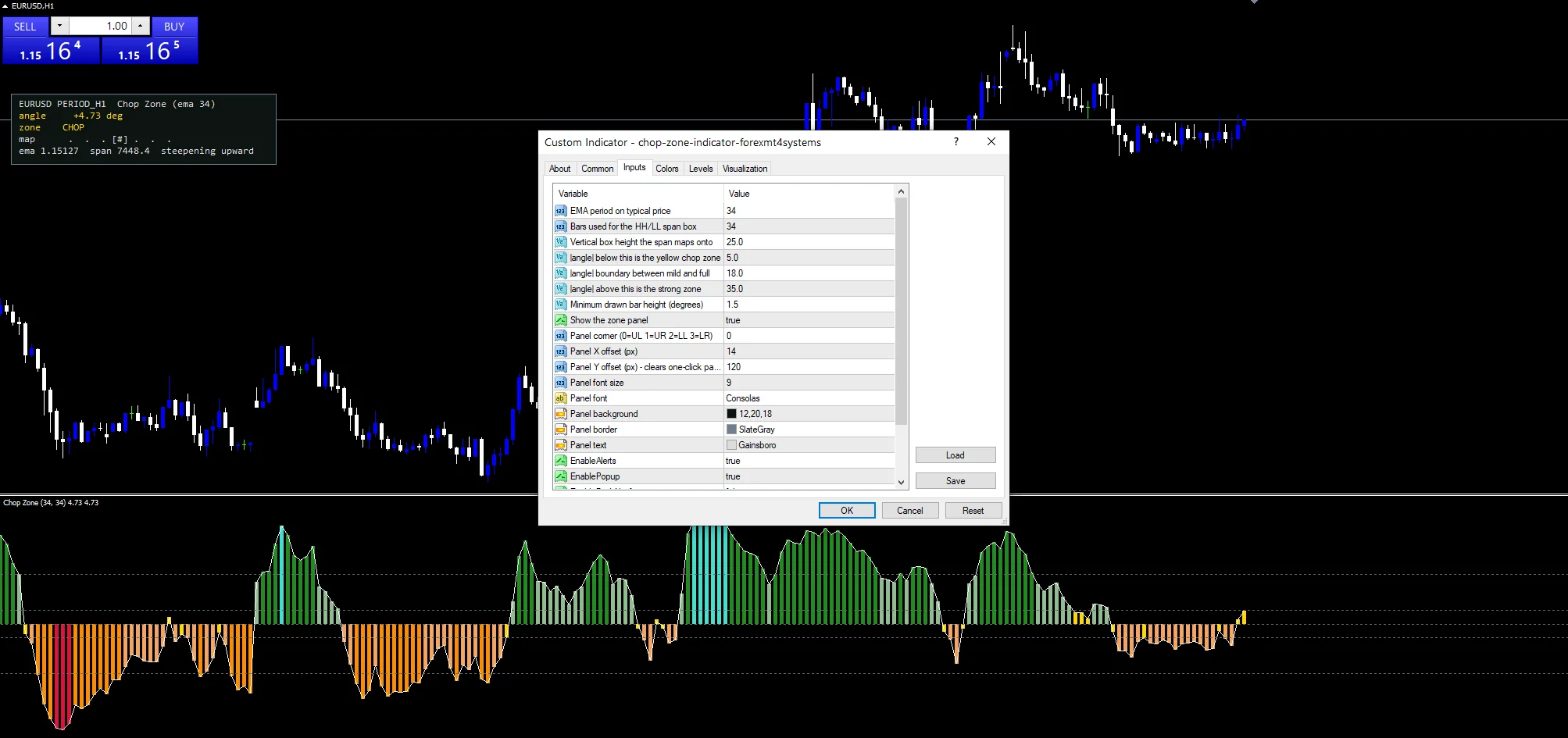
Task: Click icon beside strong zone angle row
Action: 560,289
